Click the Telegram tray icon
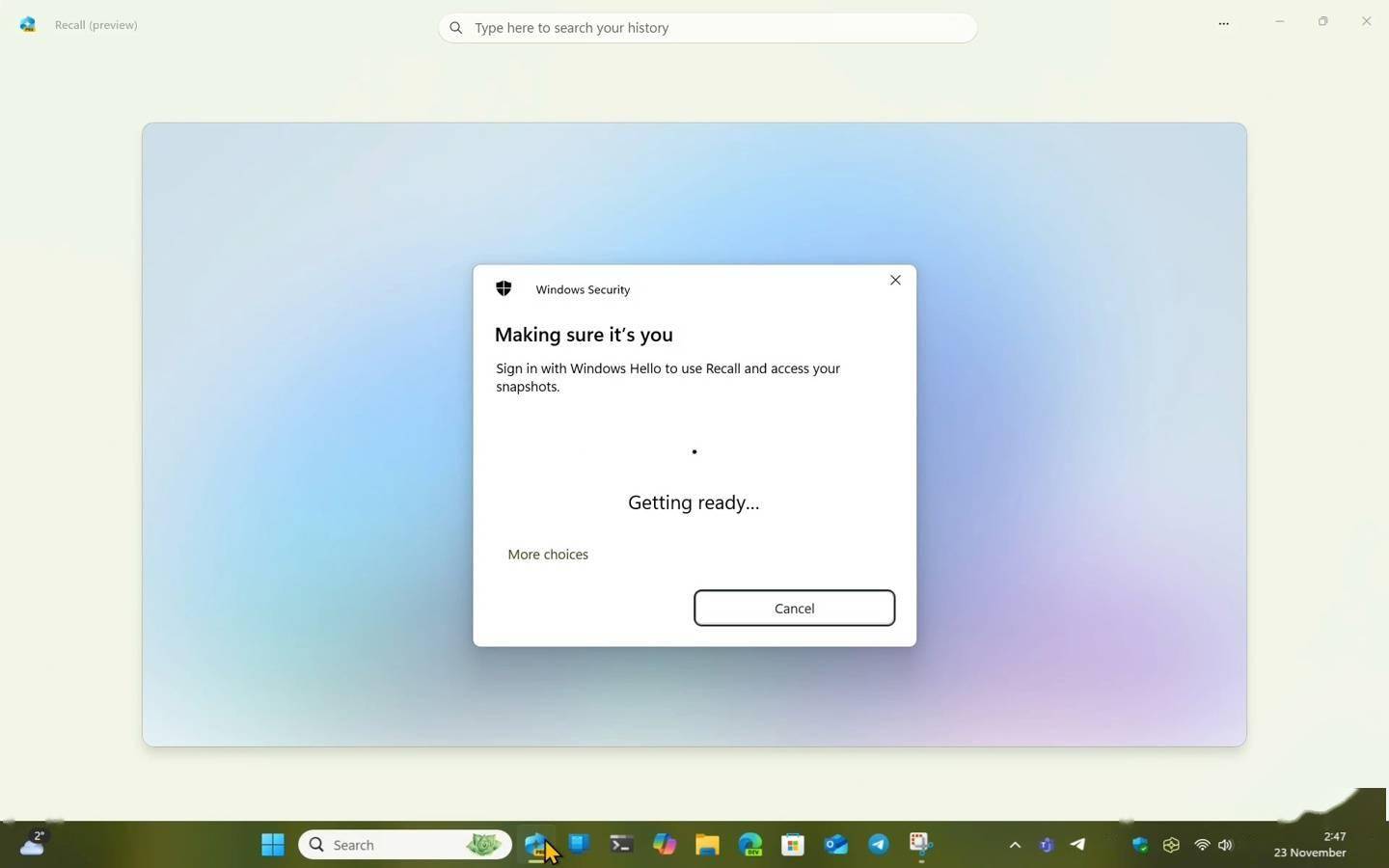This screenshot has width=1389, height=868. (x=1077, y=845)
